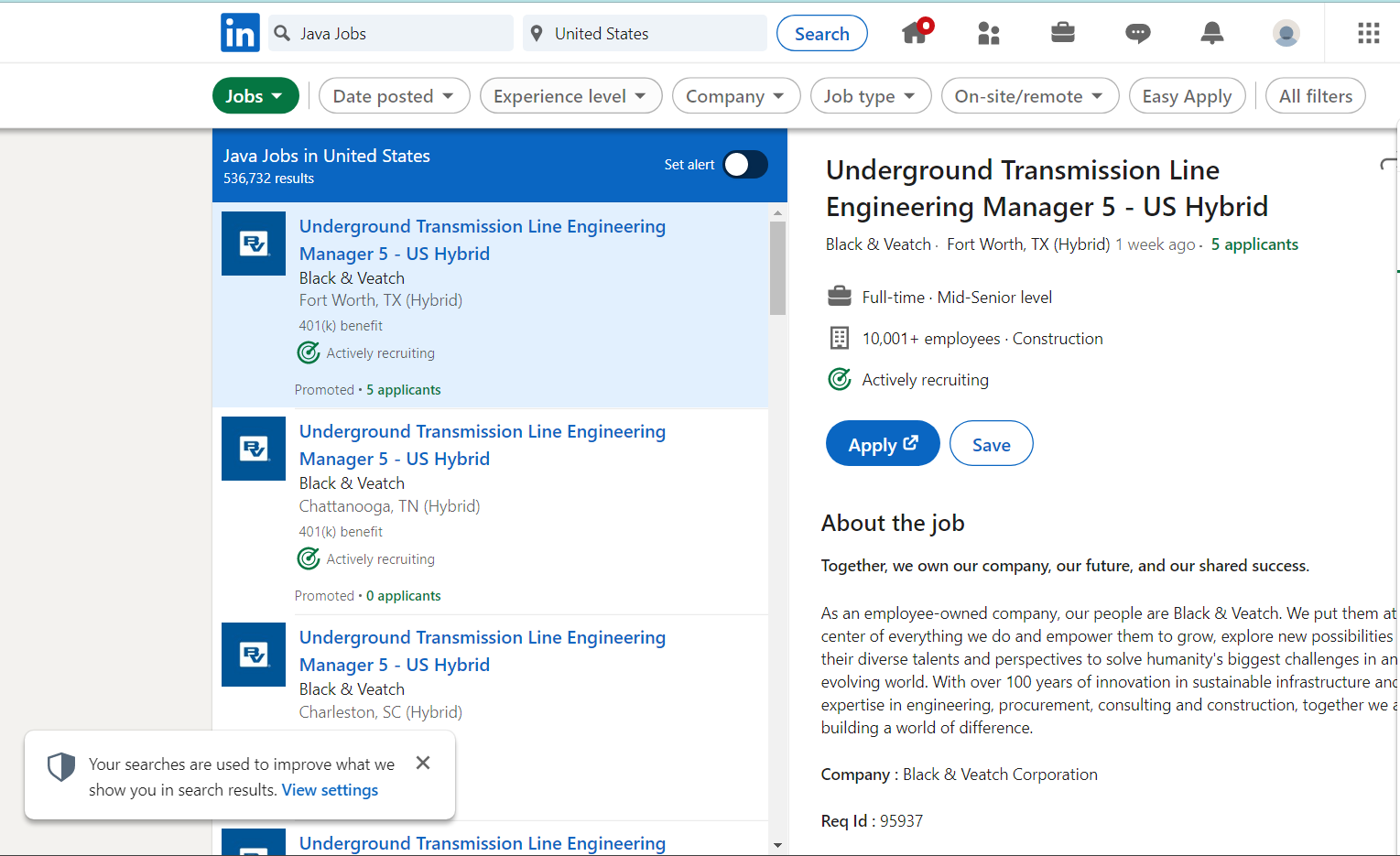Image resolution: width=1400 pixels, height=856 pixels.
Task: Click the Actively recruiting target icon in details
Action: [x=840, y=379]
